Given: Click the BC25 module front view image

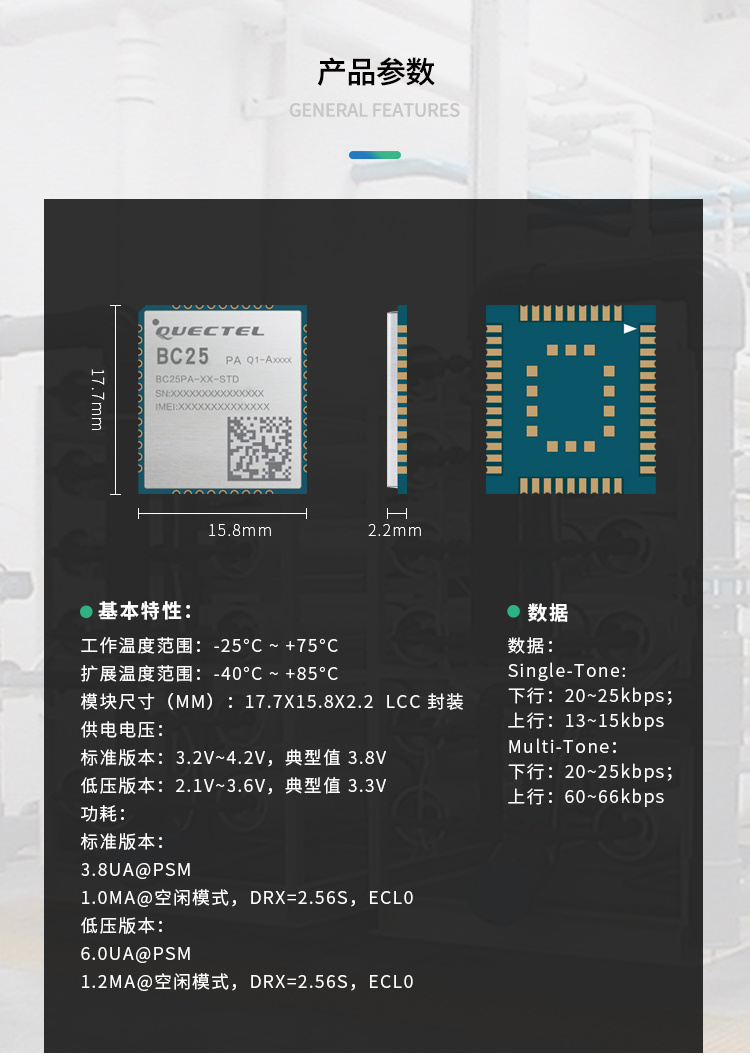Looking at the screenshot, I should pos(223,400).
